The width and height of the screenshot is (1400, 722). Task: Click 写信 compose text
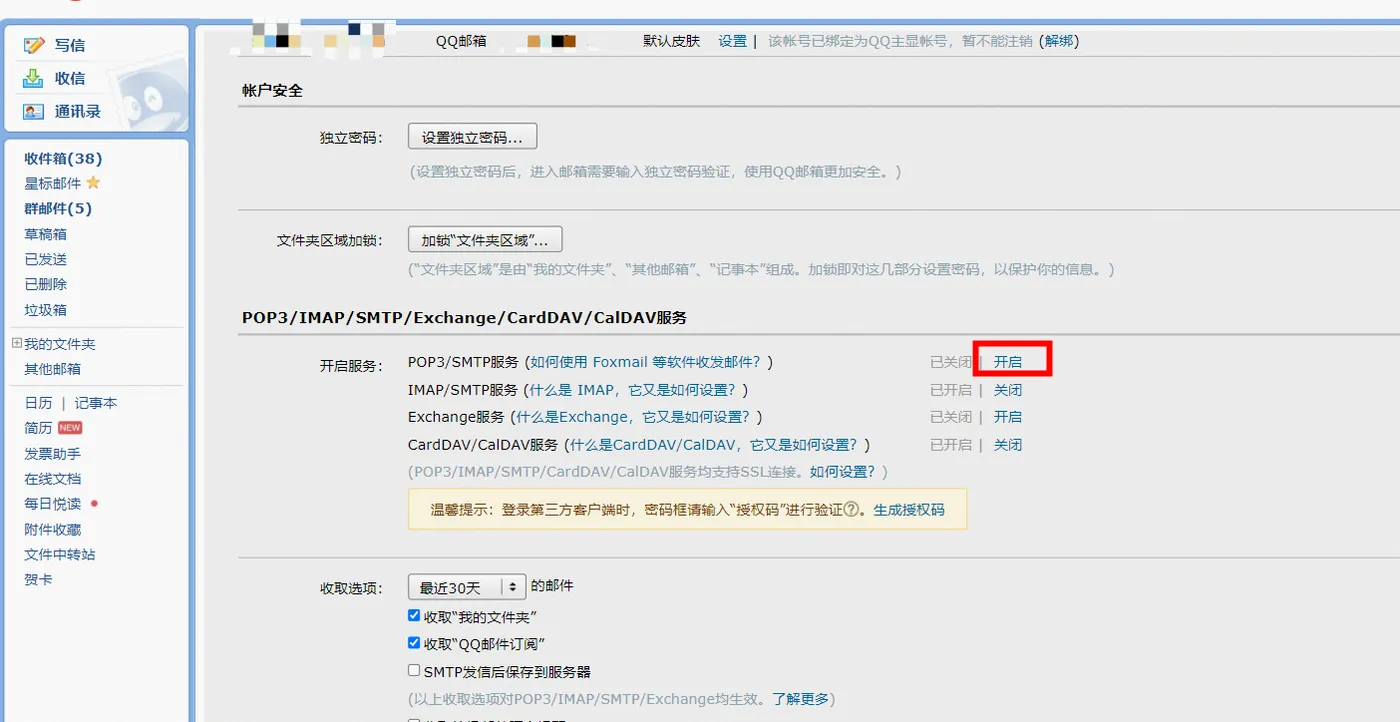(x=70, y=45)
